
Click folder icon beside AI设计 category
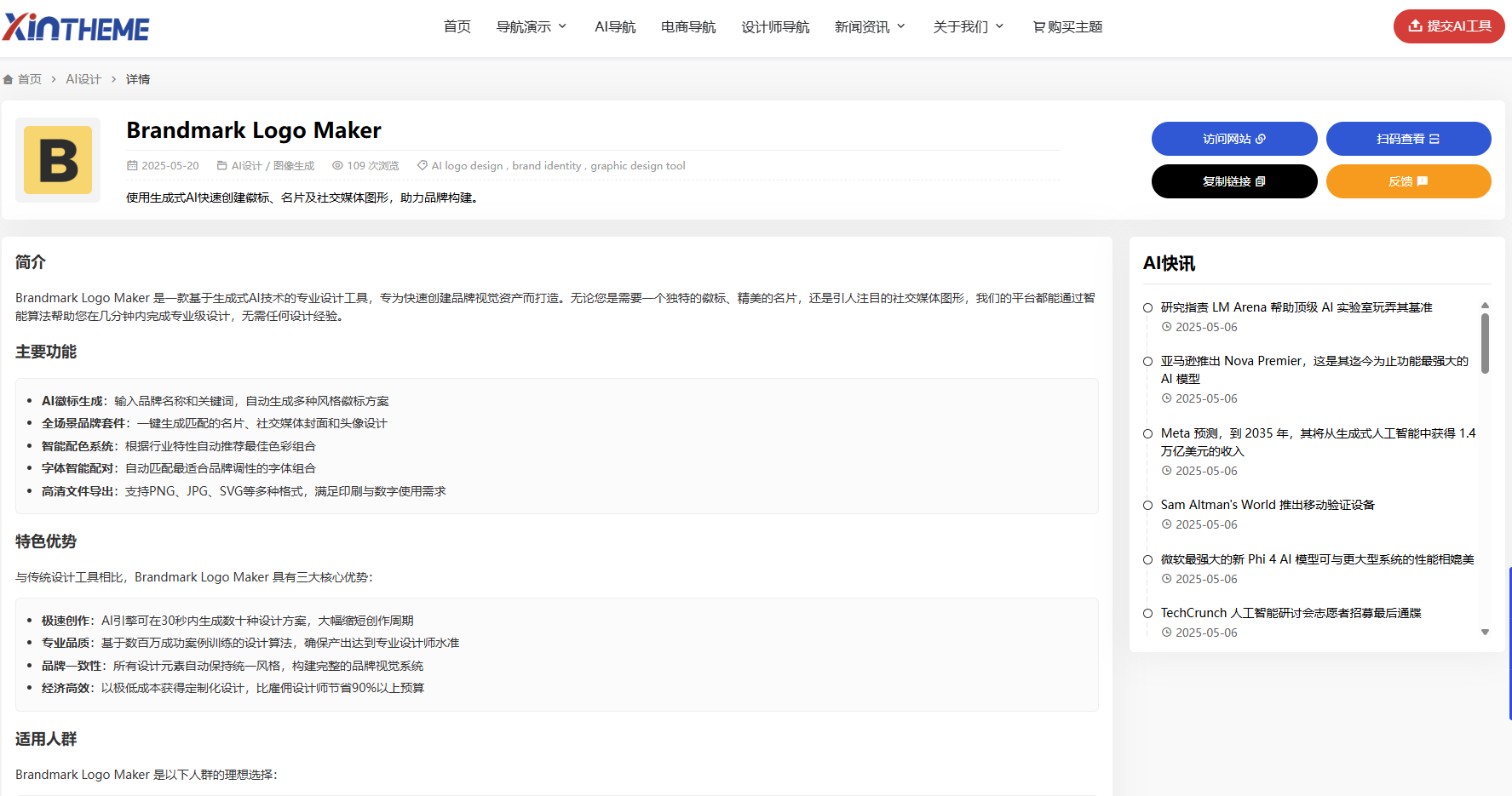click(x=222, y=166)
